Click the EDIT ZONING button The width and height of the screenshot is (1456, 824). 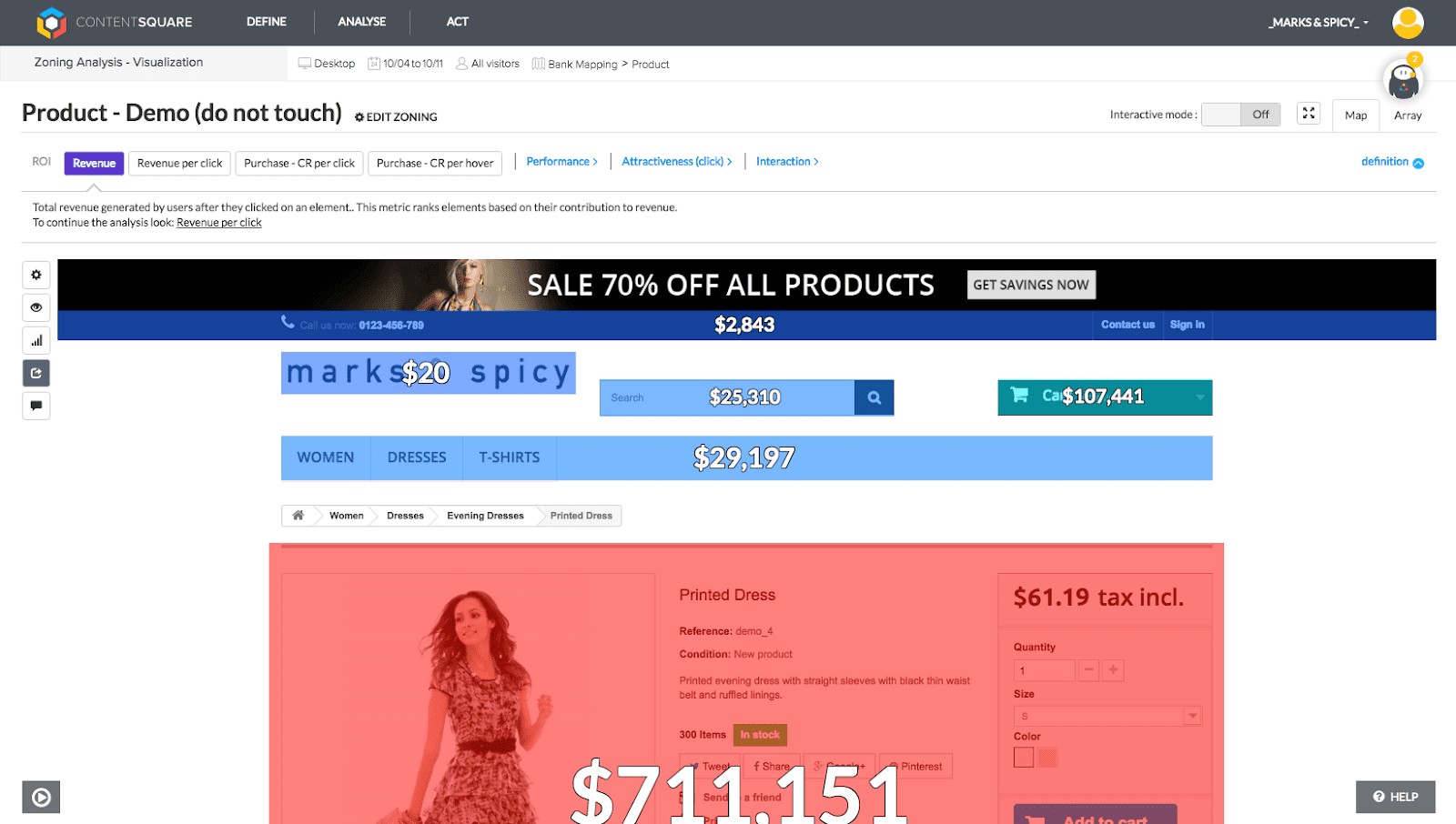click(396, 117)
